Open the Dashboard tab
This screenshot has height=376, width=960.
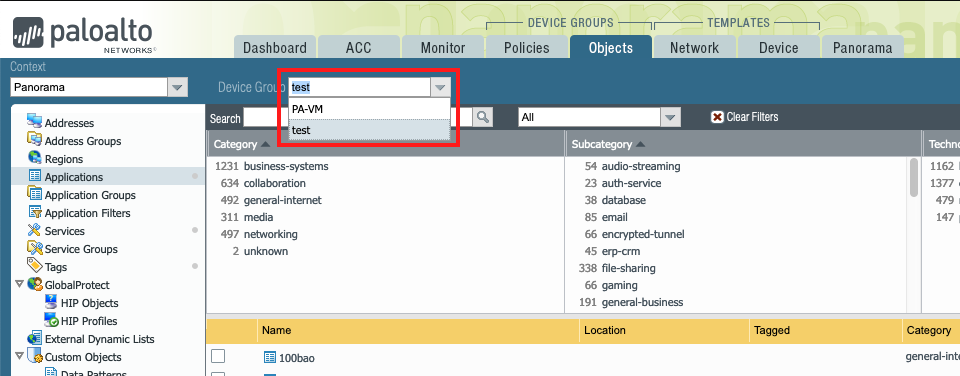pyautogui.click(x=275, y=48)
